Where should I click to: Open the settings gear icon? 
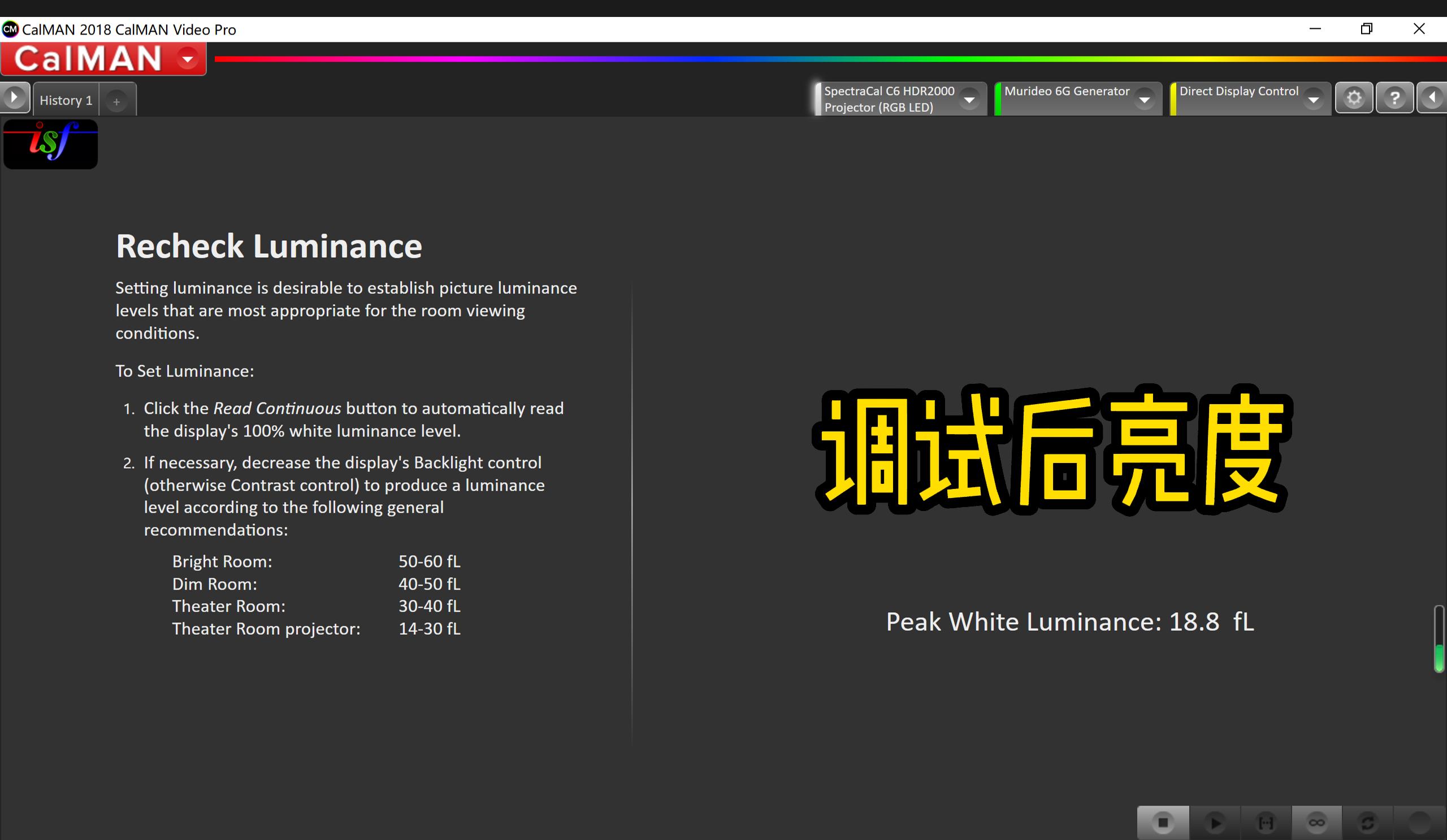coord(1353,98)
